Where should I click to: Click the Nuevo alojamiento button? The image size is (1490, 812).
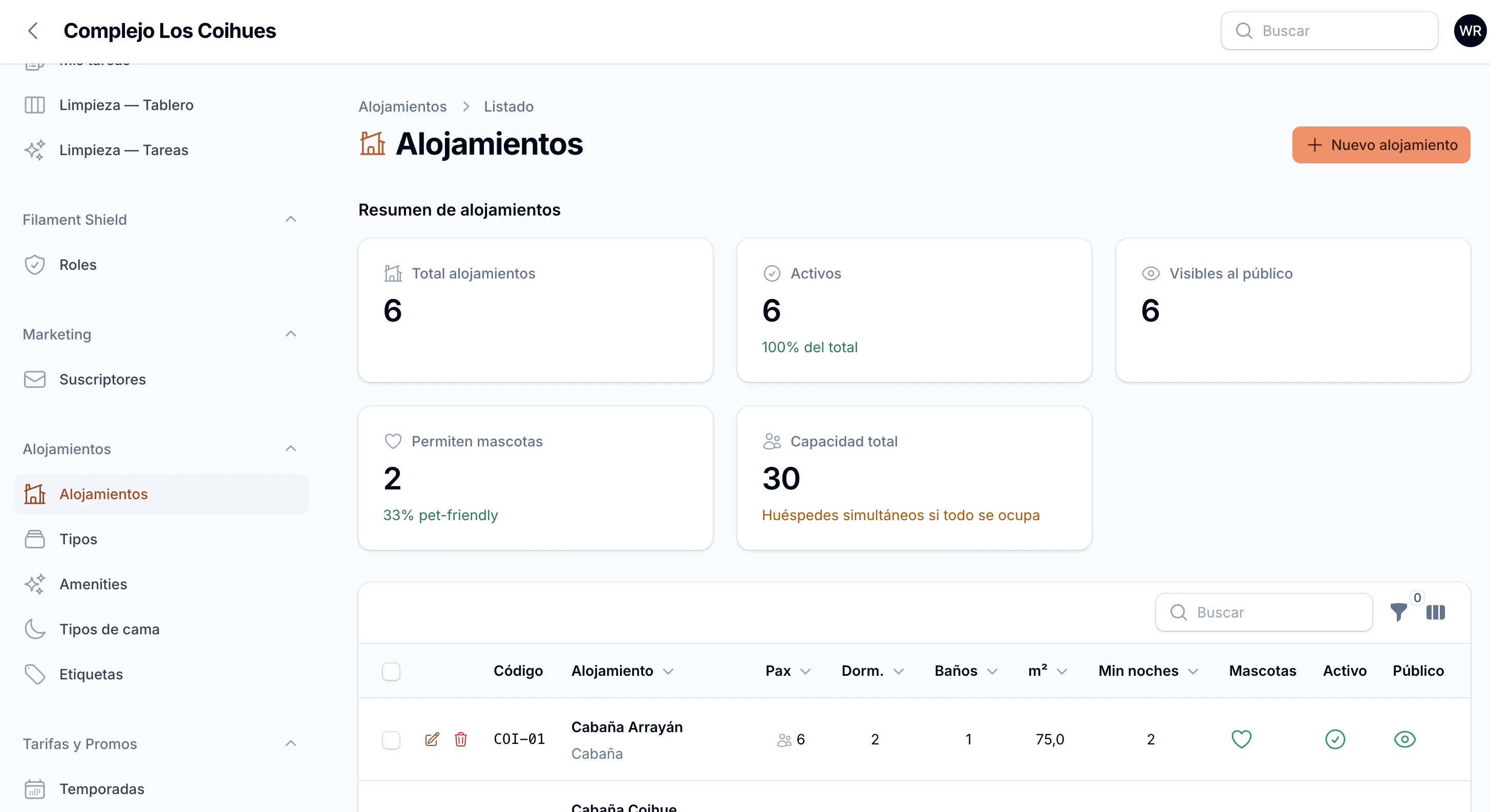(x=1380, y=144)
